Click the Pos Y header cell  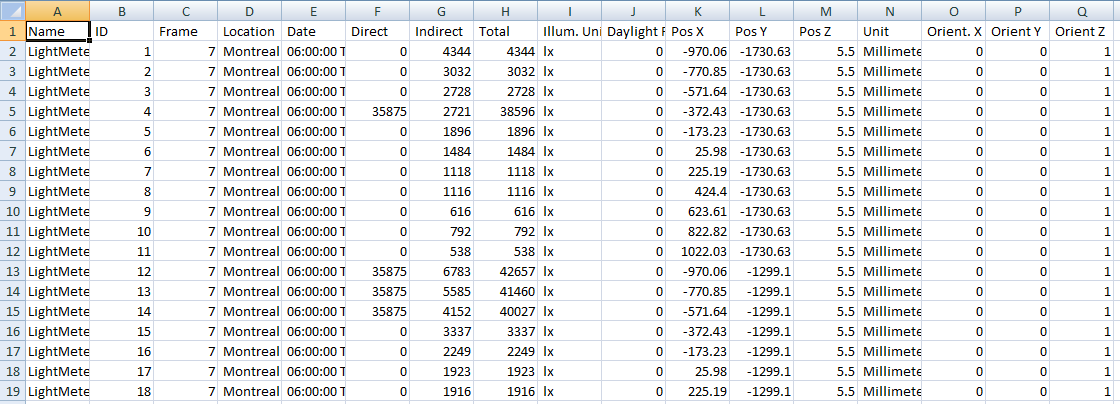[761, 31]
